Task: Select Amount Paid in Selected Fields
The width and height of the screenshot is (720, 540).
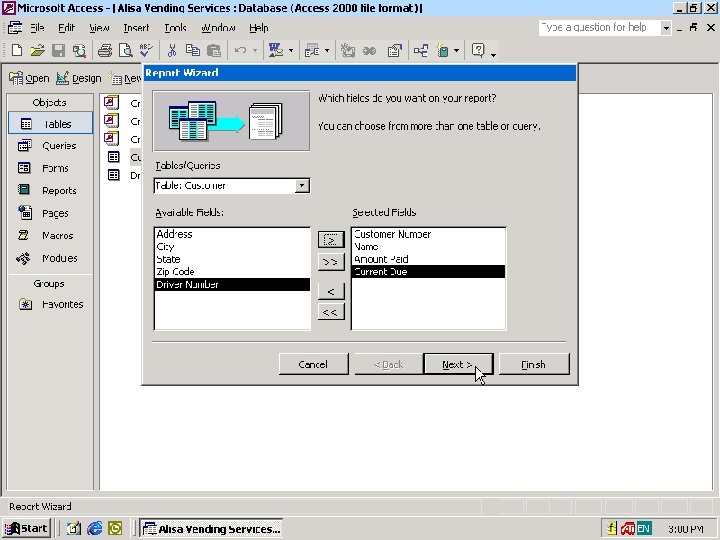Action: coord(428,259)
